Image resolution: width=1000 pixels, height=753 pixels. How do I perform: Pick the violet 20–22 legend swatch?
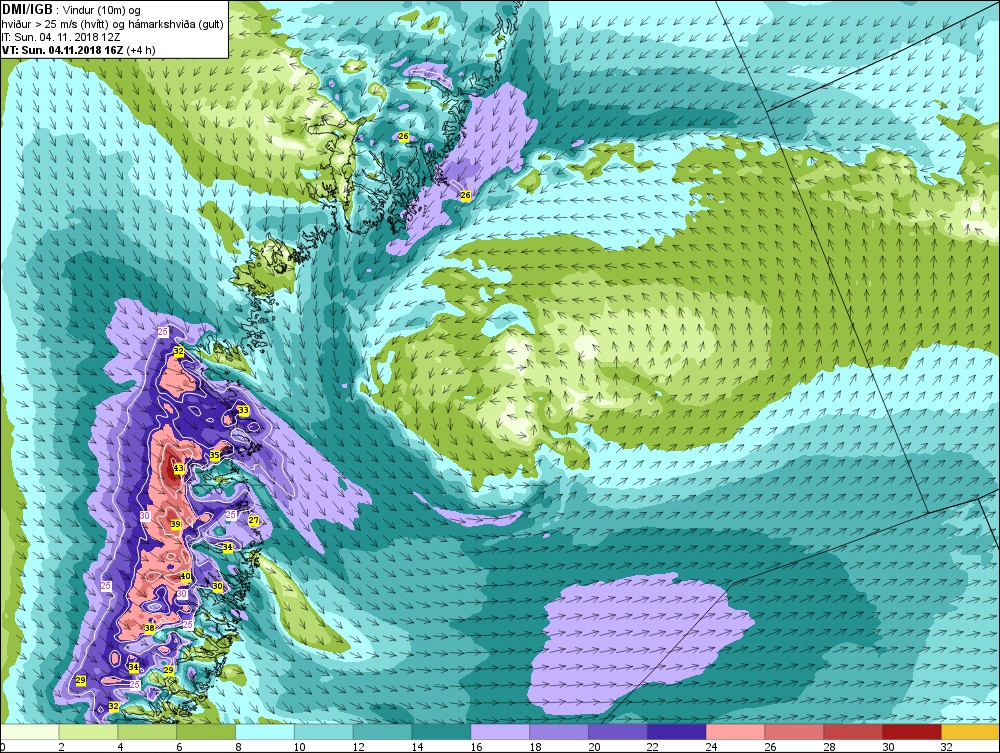617,731
